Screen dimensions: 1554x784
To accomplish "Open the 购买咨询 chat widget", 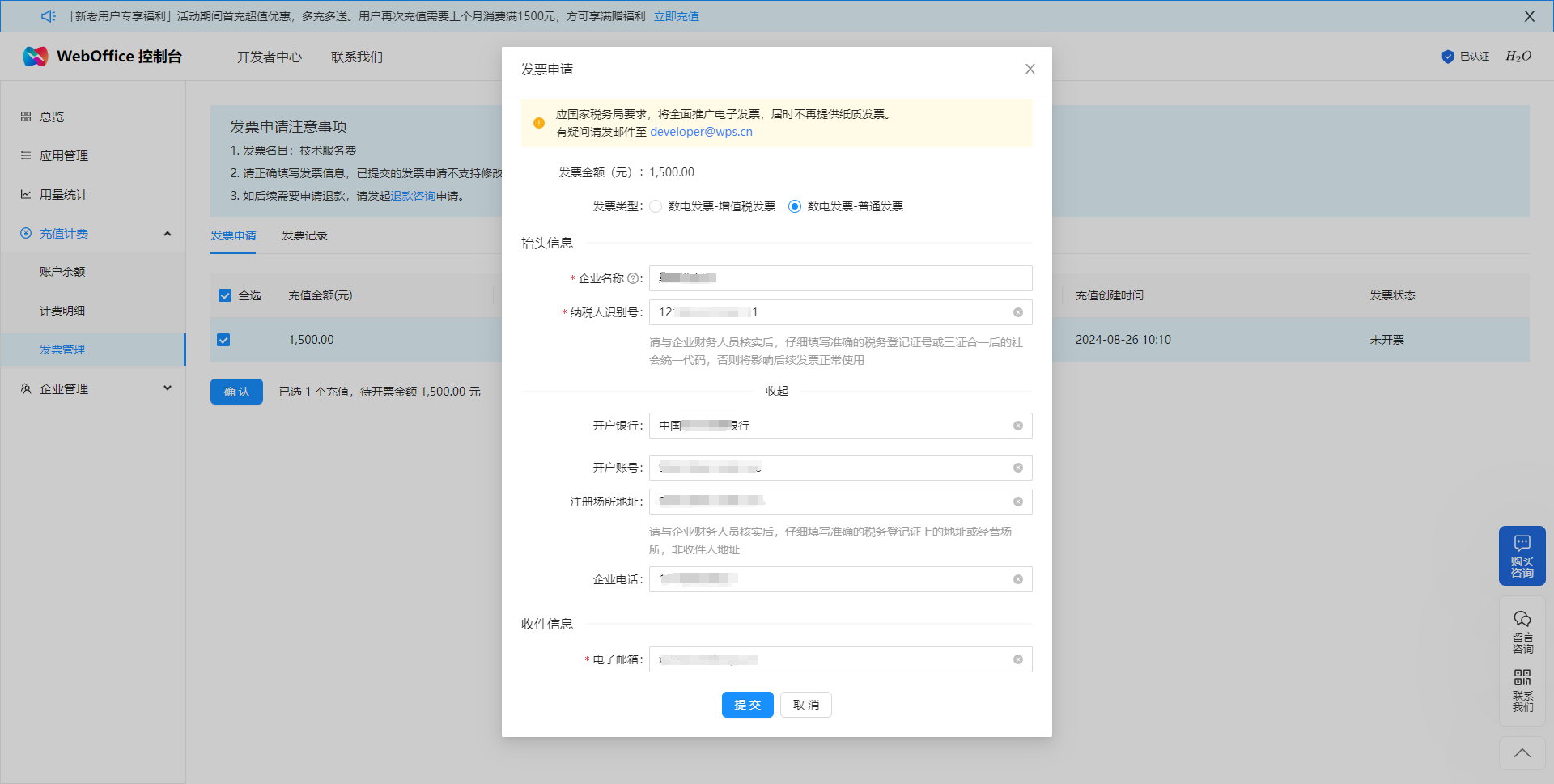I will (1522, 556).
